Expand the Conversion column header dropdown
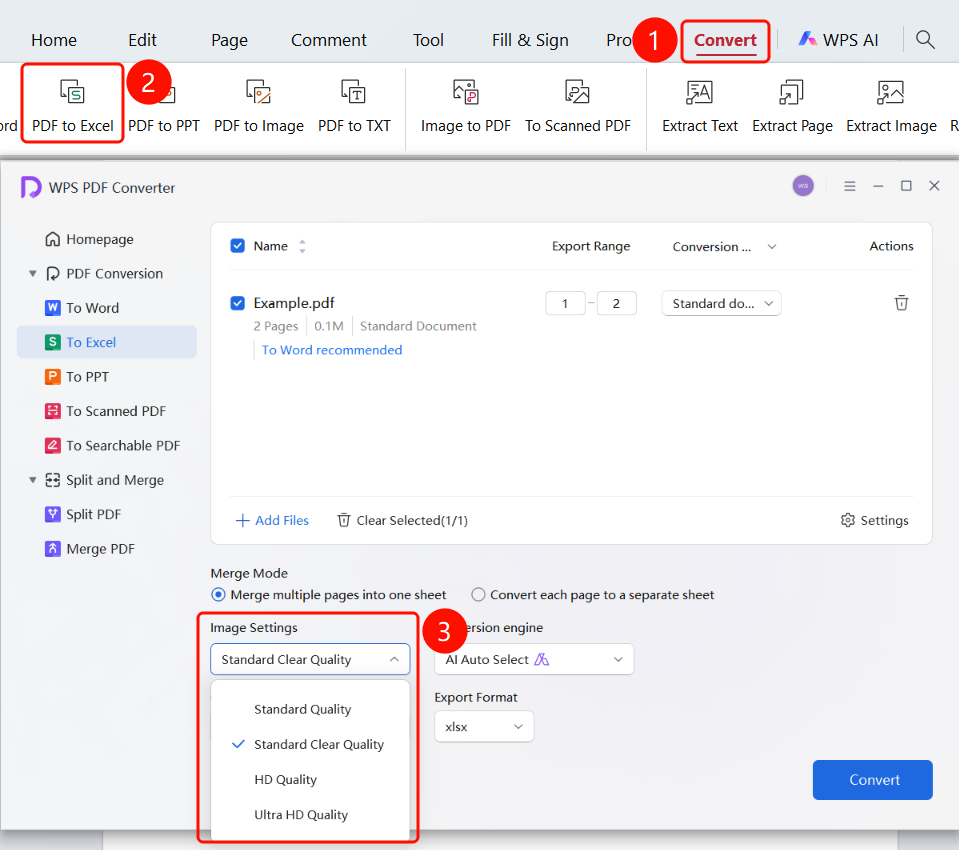Screen dimensions: 959x850 point(772,246)
